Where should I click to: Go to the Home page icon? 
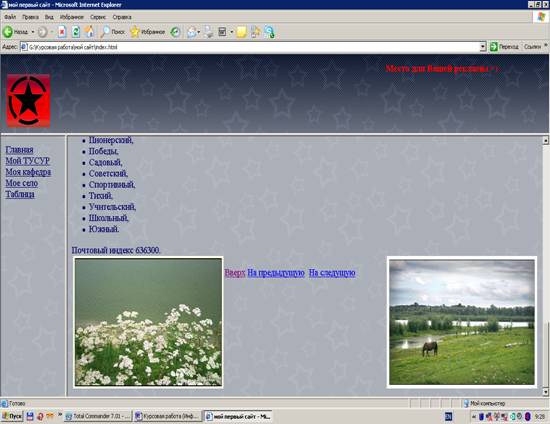click(90, 32)
